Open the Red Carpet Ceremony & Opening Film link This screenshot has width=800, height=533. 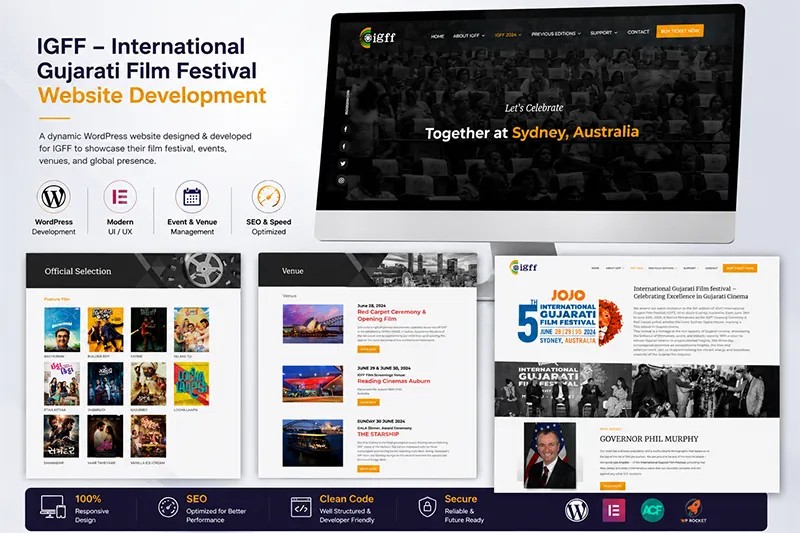tap(391, 315)
